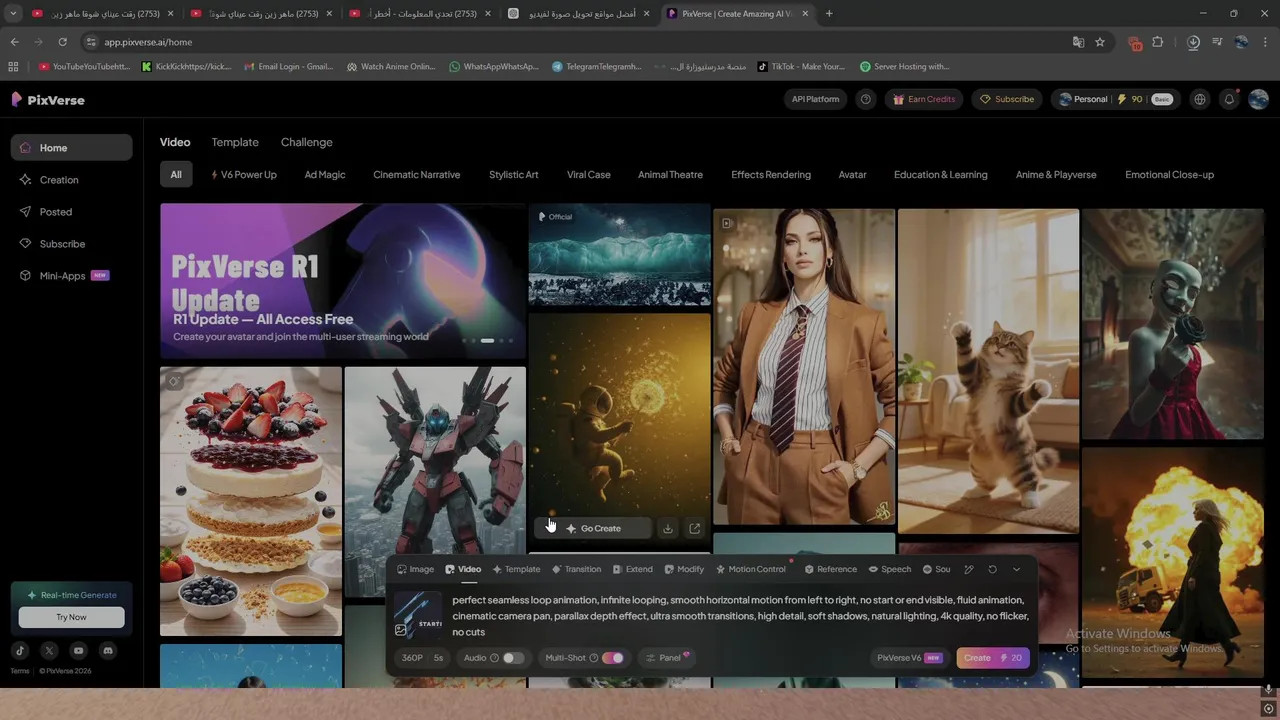Click the share icon next to Go Create
The height and width of the screenshot is (720, 1280).
[x=695, y=528]
